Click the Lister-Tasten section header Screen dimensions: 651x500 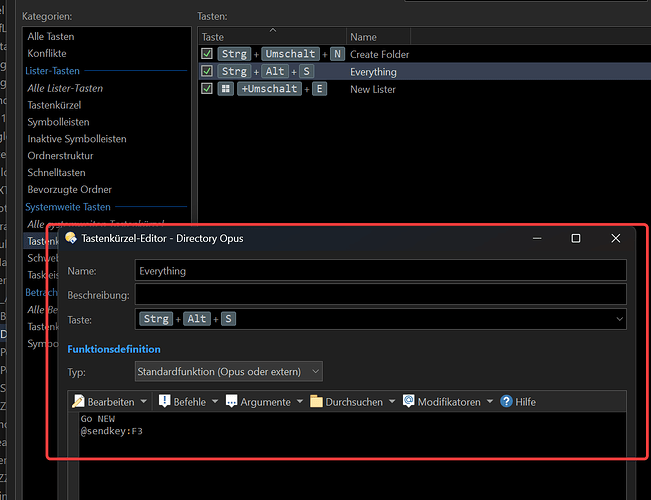pos(52,71)
